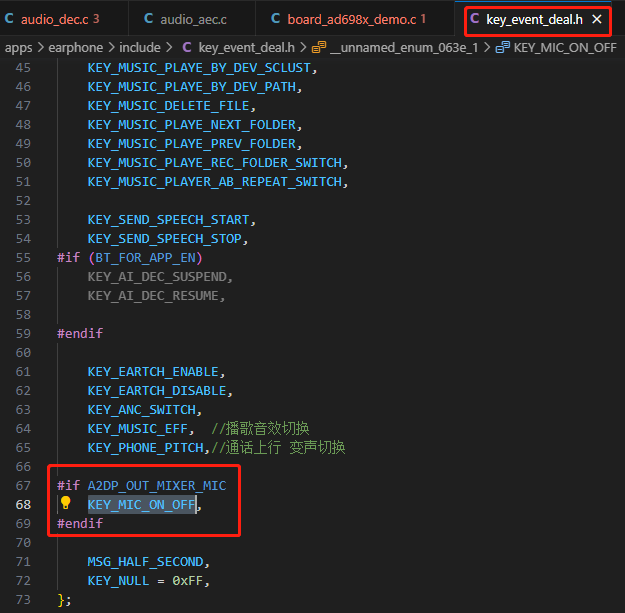
Task: Click KEY_MUSIC_PLAYE_BY_DEV_SCLUST on line 45
Action: (199, 68)
